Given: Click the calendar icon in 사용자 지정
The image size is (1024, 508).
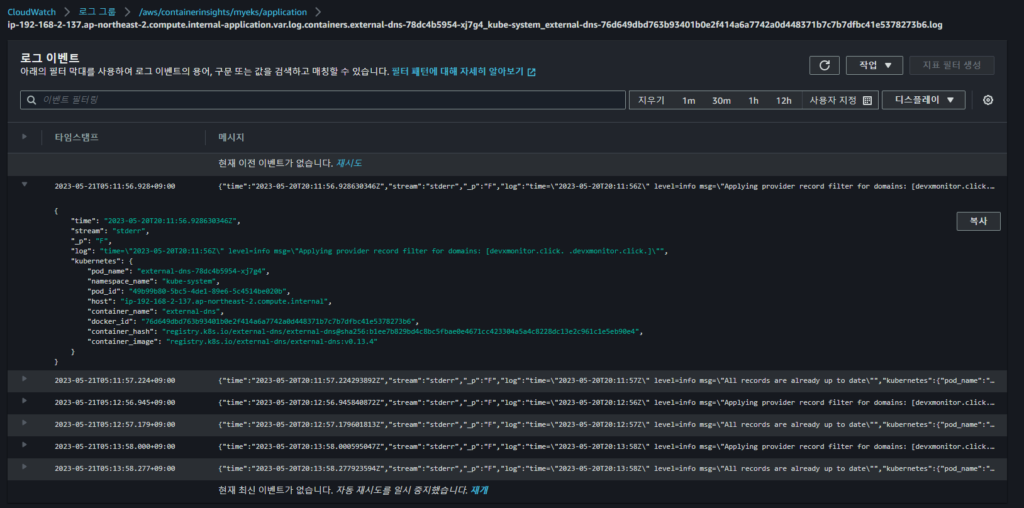Looking at the screenshot, I should click(867, 101).
